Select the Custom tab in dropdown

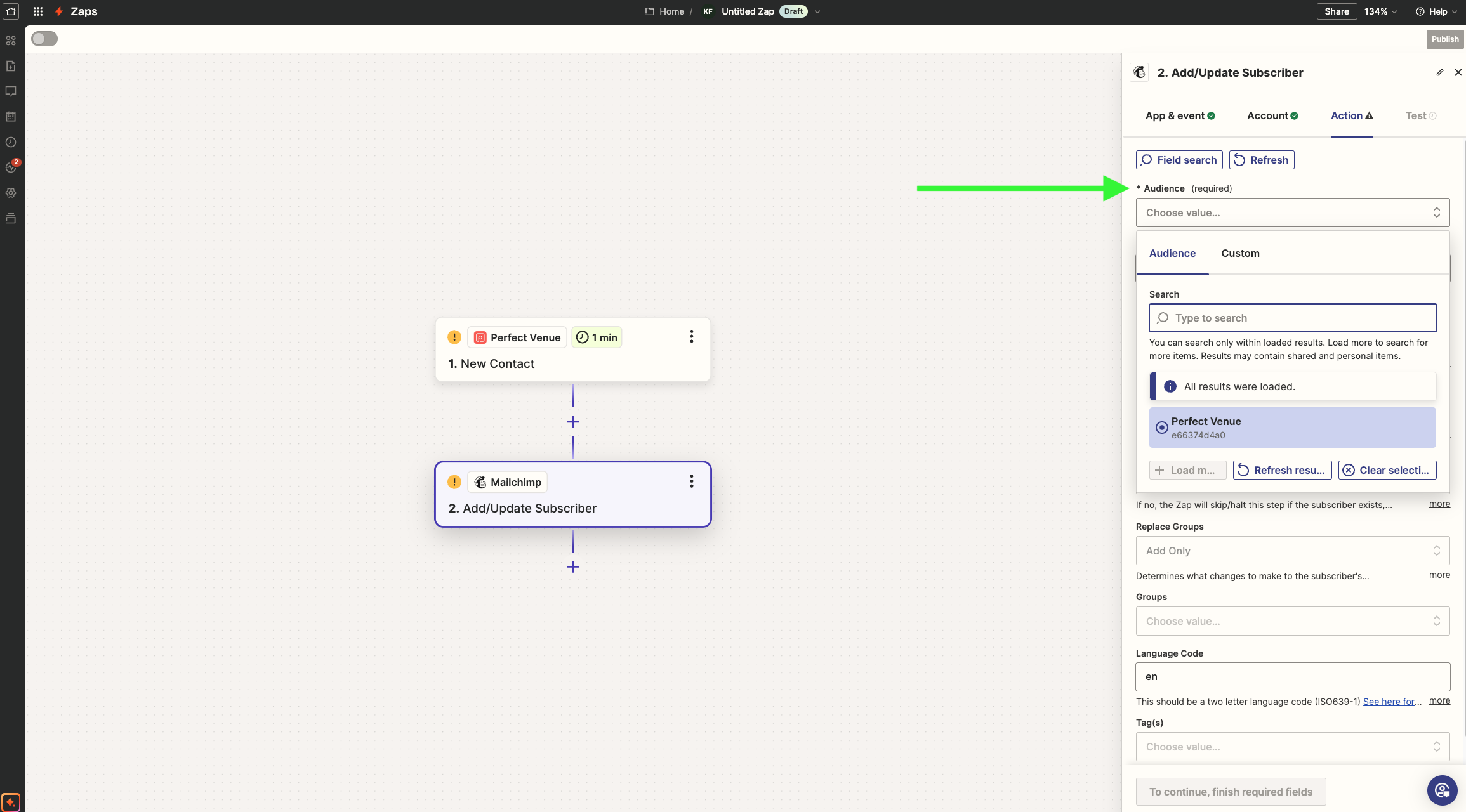(1240, 253)
